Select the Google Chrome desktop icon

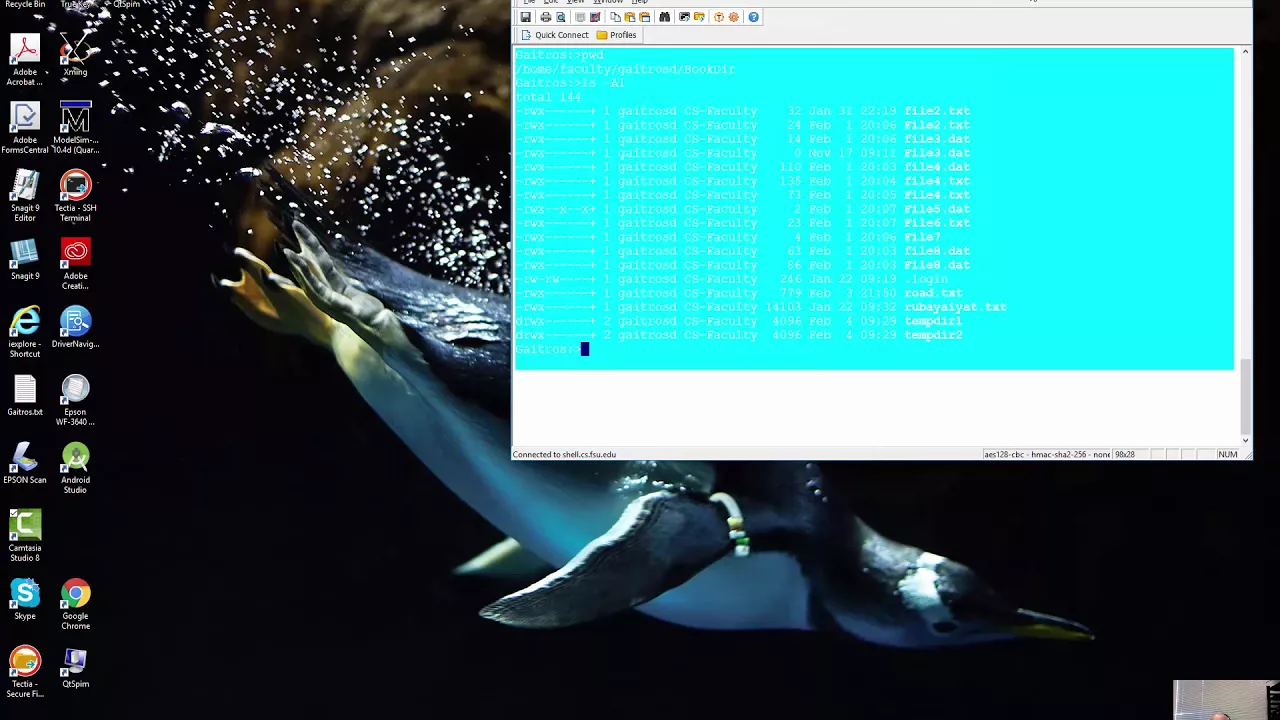(x=75, y=603)
